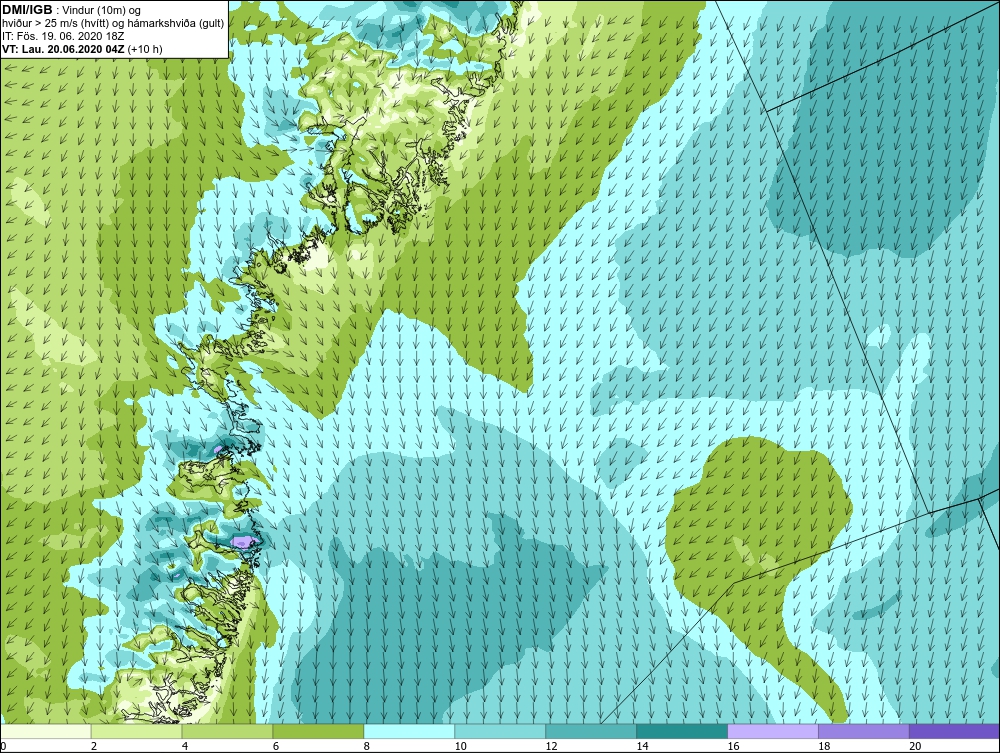Click the 2–4 m/s light green legend swatch

click(136, 731)
